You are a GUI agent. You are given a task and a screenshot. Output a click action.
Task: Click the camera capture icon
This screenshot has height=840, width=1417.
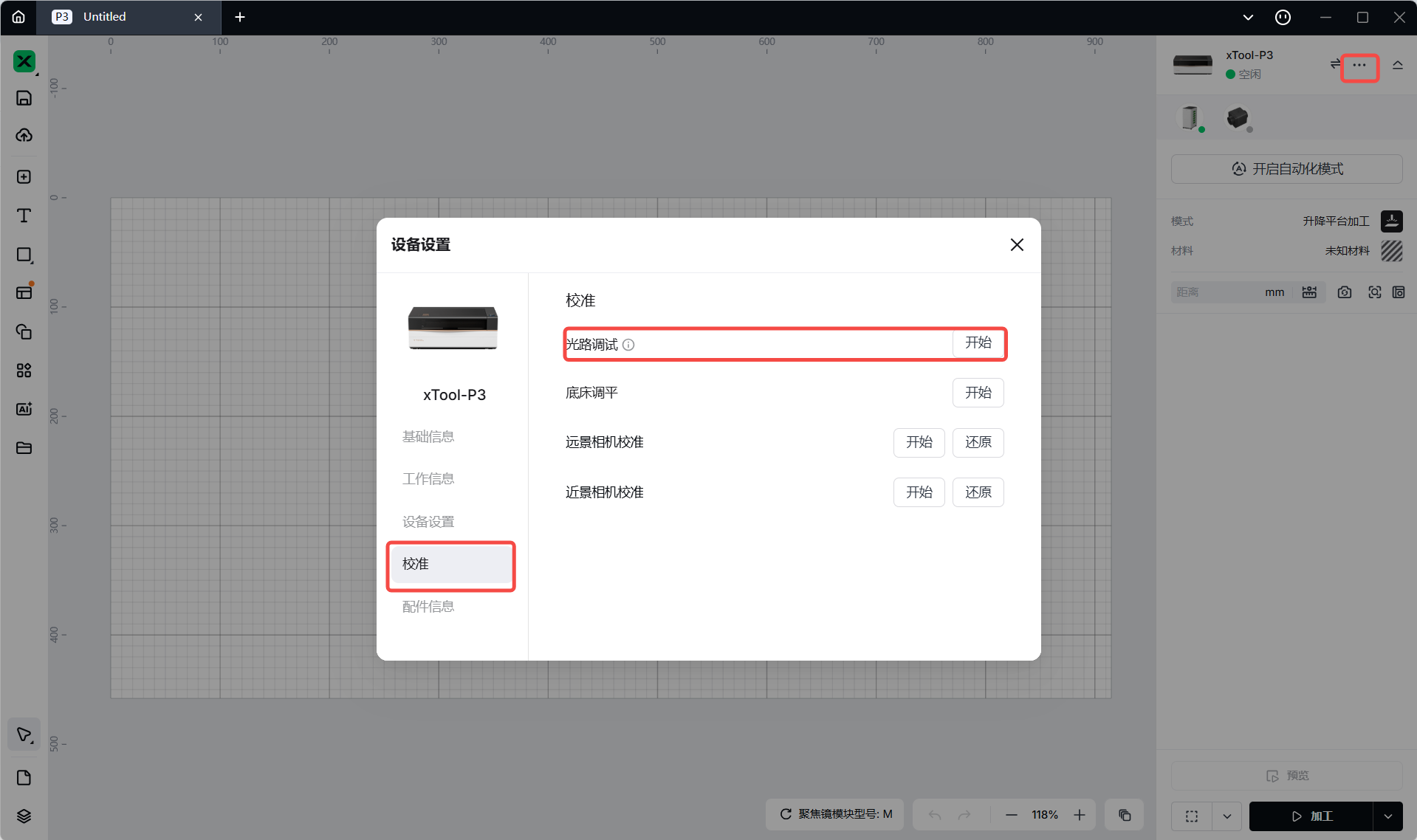tap(1344, 292)
